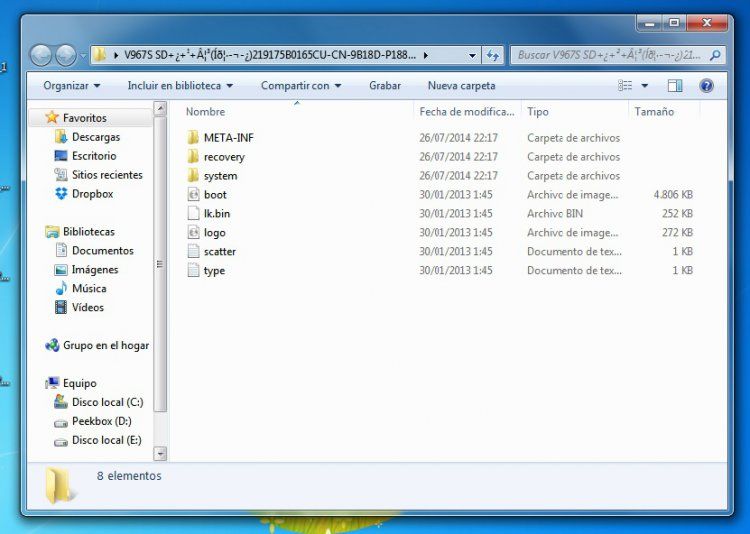This screenshot has height=534, width=750.
Task: Click the 252 KB size of lk.bin
Action: click(677, 213)
